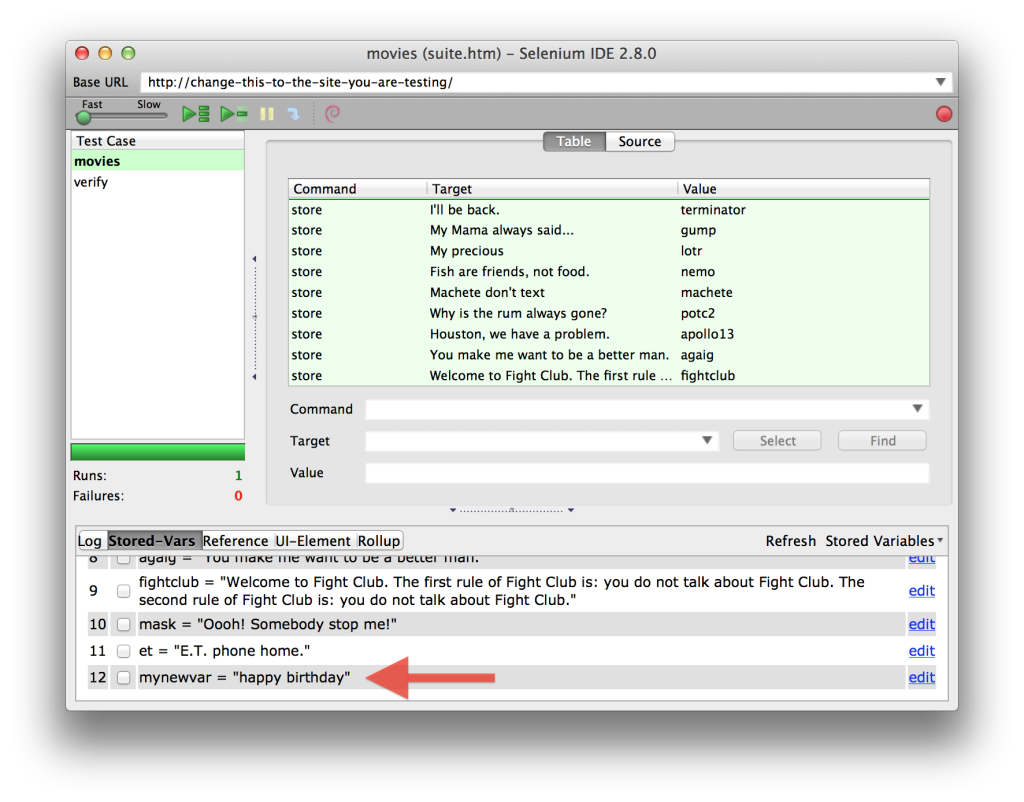Click edit link for fightclub variable
The image size is (1024, 802).
point(921,591)
